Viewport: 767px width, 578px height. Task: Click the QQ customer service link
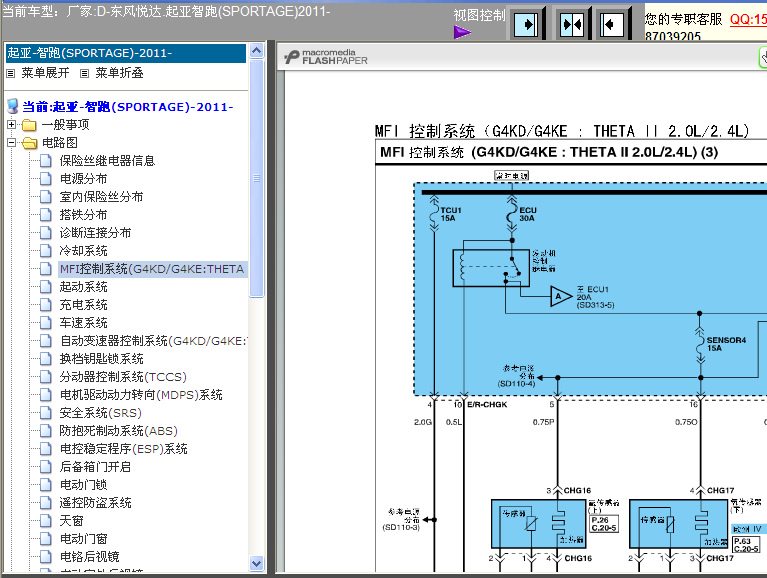pos(748,20)
